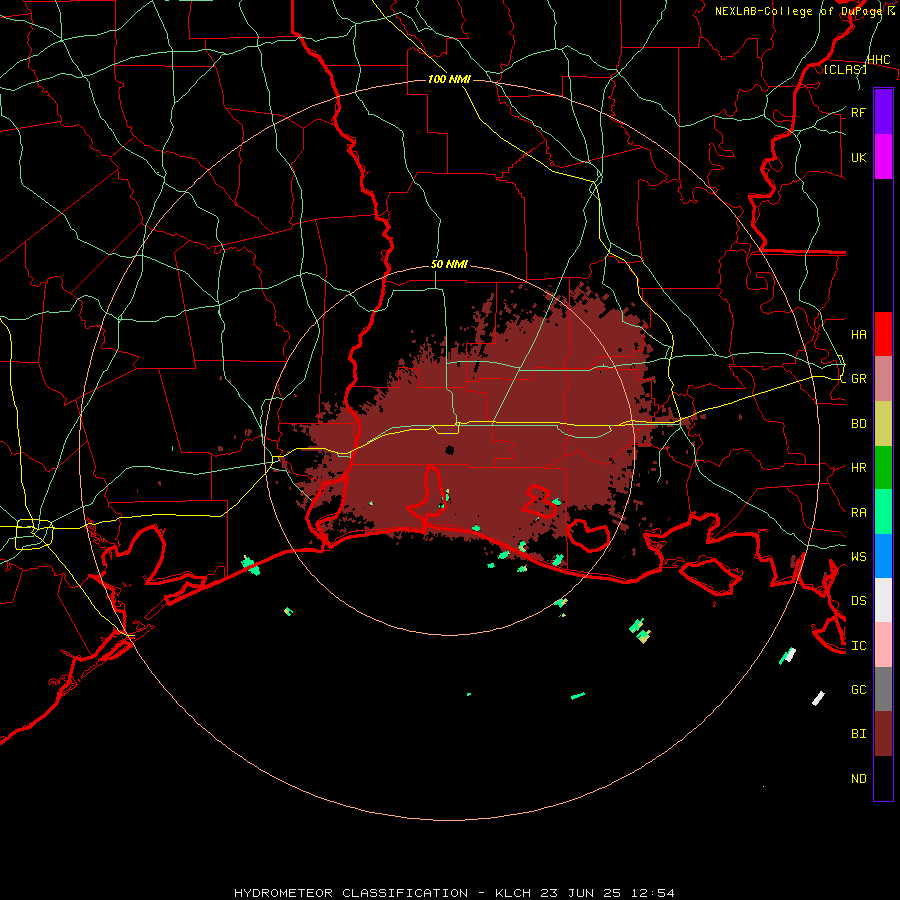Select the "BD" legend label
Viewport: 900px width, 900px height.
[858, 424]
